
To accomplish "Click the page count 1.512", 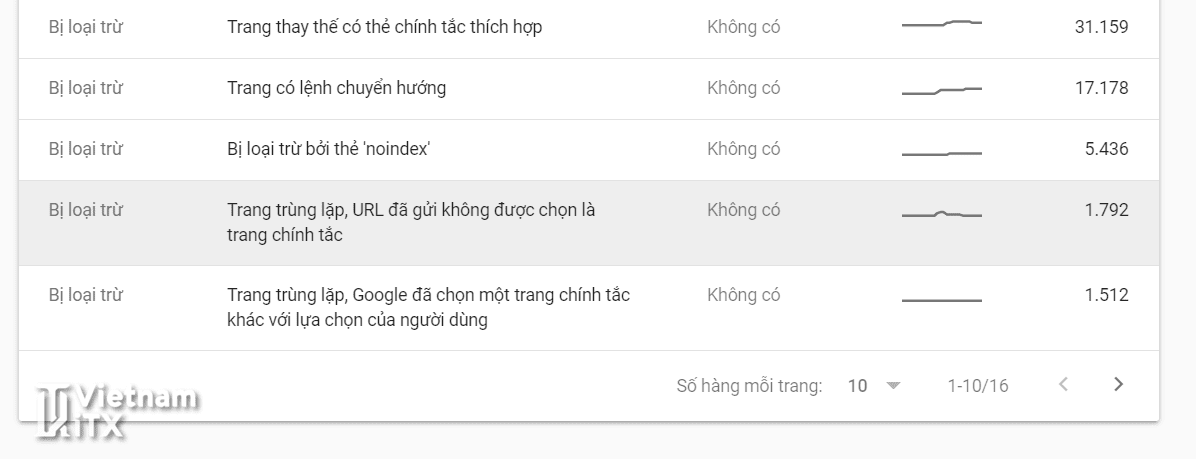I will [x=1106, y=295].
